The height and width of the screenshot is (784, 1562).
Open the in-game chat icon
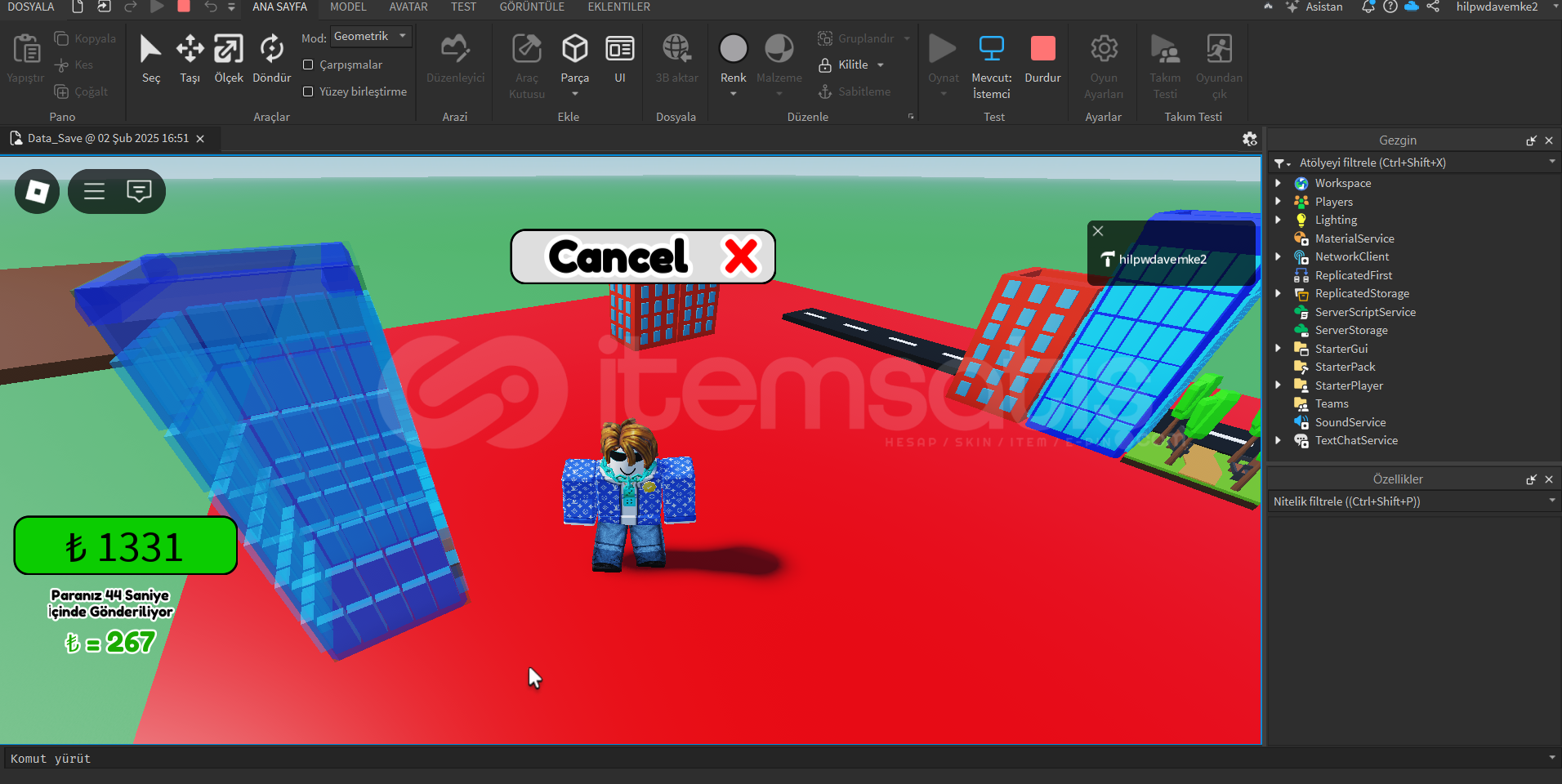point(140,192)
